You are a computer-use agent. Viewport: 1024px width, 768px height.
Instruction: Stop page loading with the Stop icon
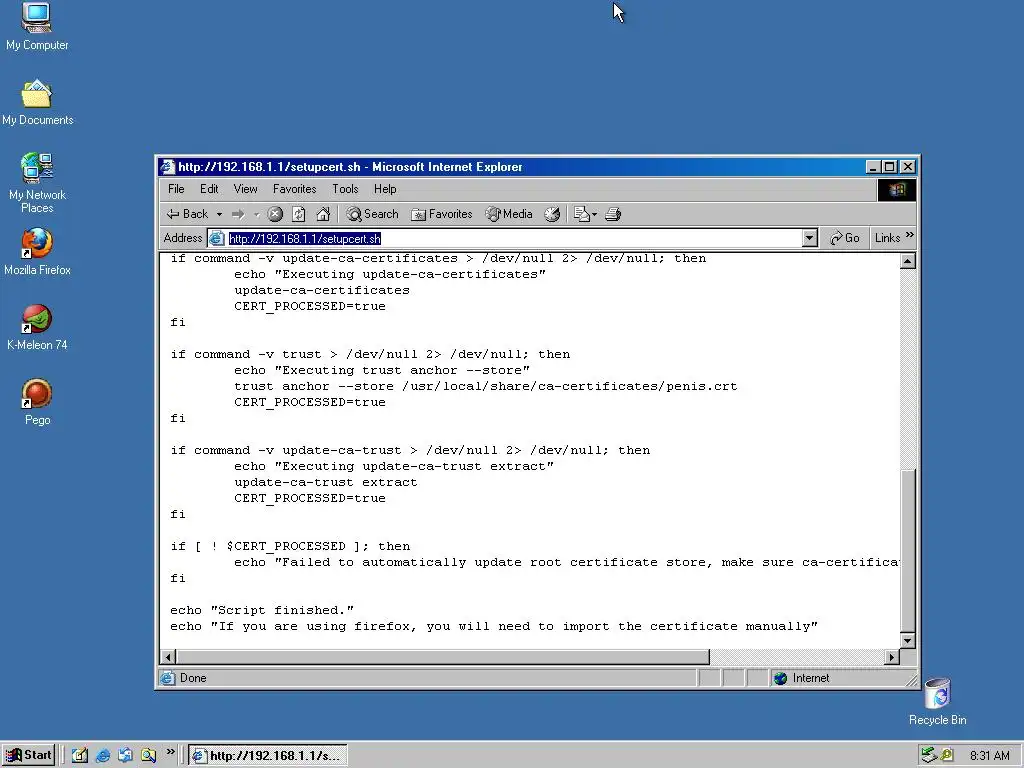pos(275,214)
